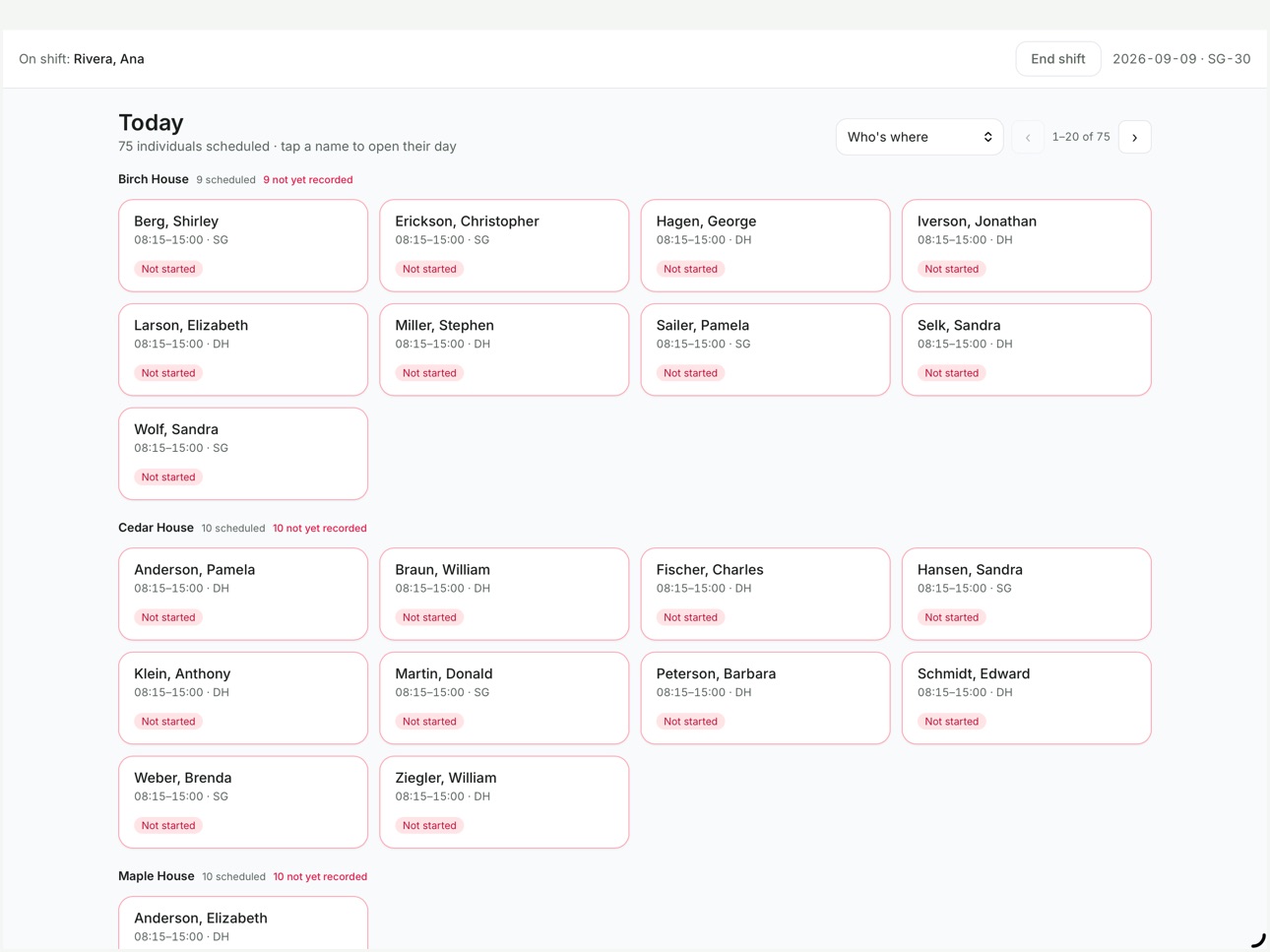Open Fischer, Charles's card

click(765, 594)
